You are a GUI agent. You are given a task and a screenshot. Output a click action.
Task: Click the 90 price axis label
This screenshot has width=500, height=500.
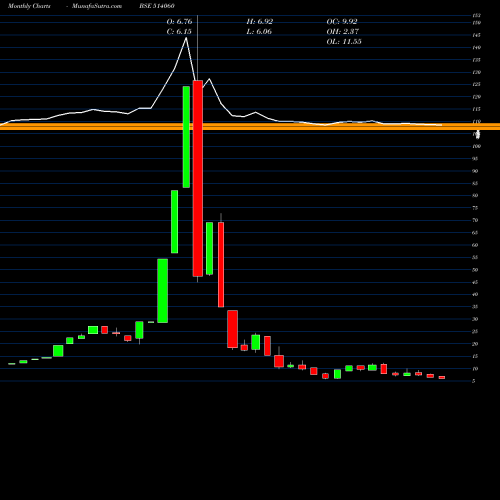click(x=475, y=171)
